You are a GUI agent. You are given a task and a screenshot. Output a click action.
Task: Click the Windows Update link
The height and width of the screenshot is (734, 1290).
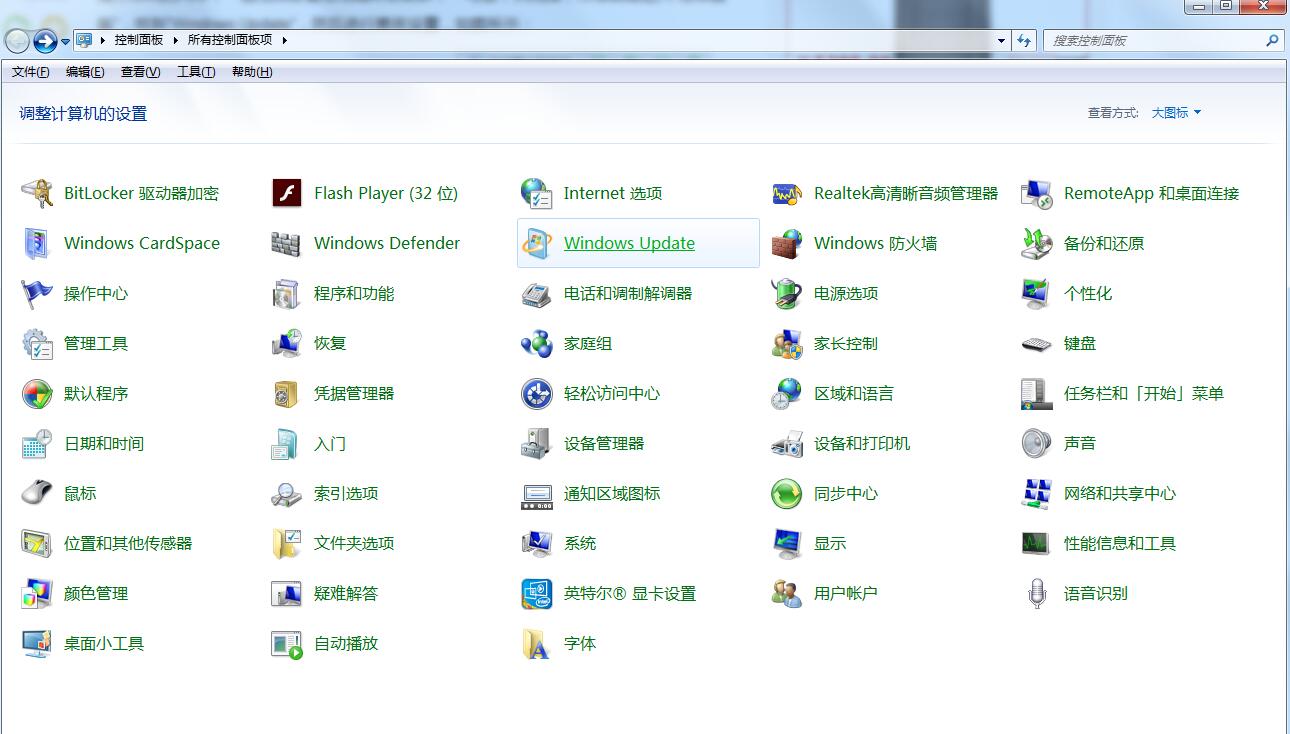(x=629, y=243)
